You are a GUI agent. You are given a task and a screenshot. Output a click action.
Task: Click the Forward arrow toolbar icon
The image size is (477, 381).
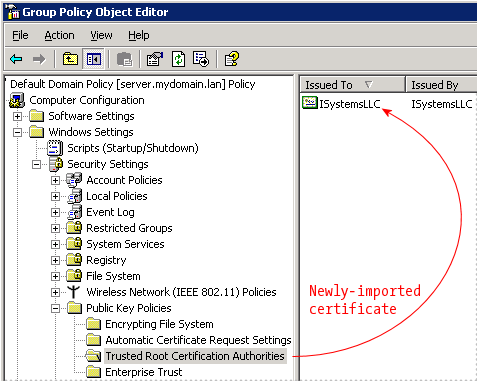(x=39, y=60)
